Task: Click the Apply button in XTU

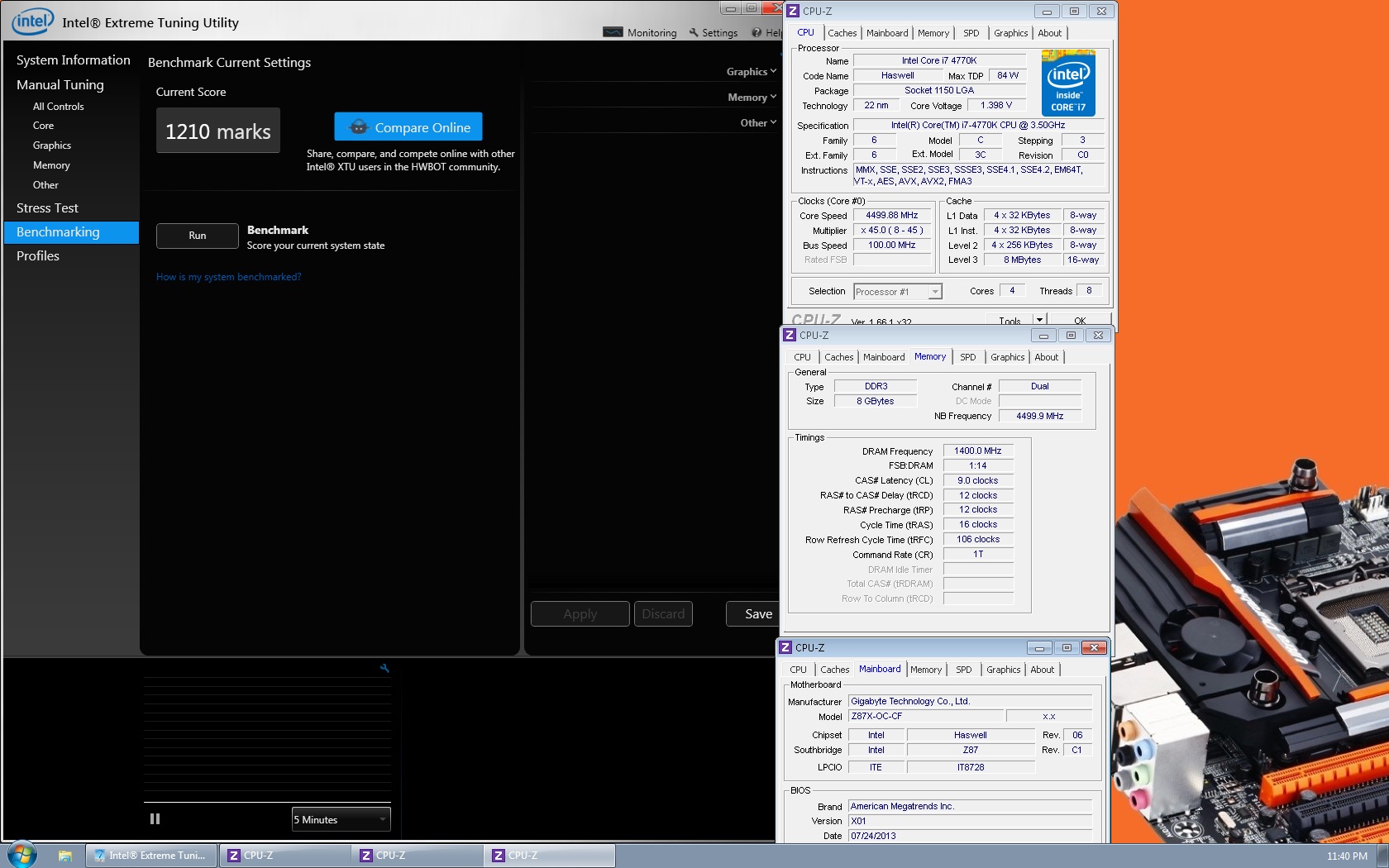Action: tap(580, 613)
